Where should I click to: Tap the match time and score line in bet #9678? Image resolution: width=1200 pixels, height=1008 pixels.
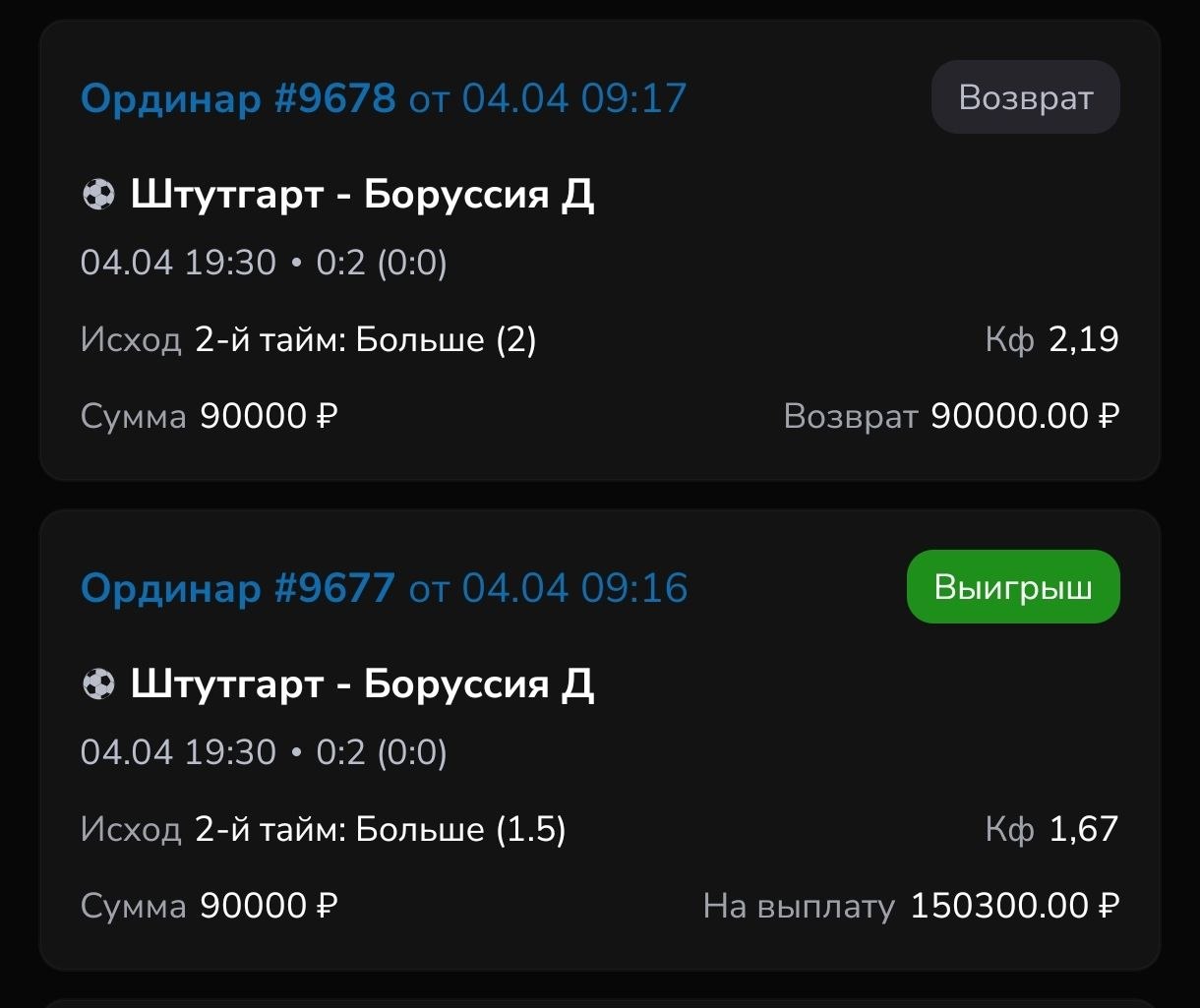click(x=264, y=264)
